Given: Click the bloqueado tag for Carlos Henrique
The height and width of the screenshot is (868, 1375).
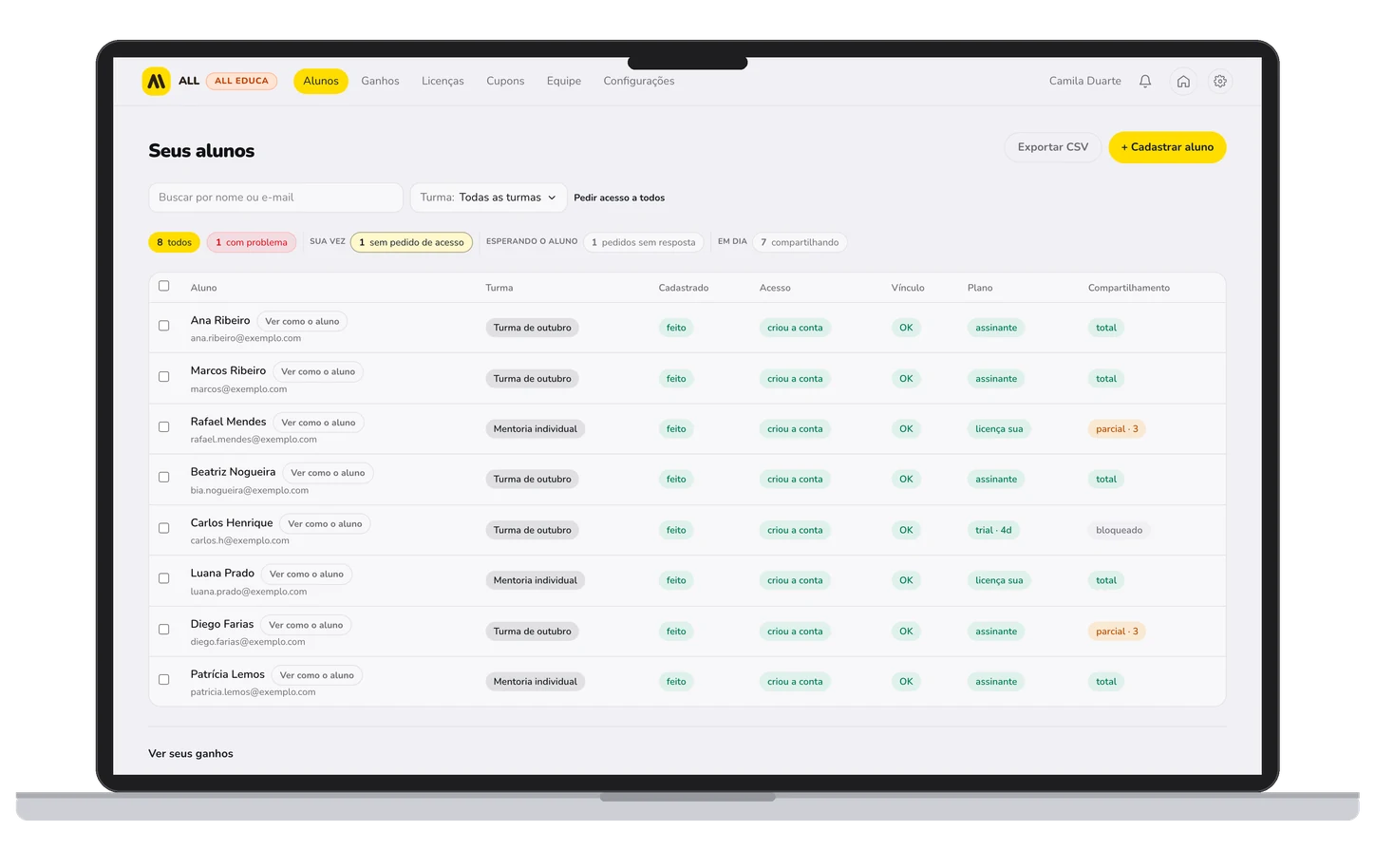Looking at the screenshot, I should pos(1120,530).
